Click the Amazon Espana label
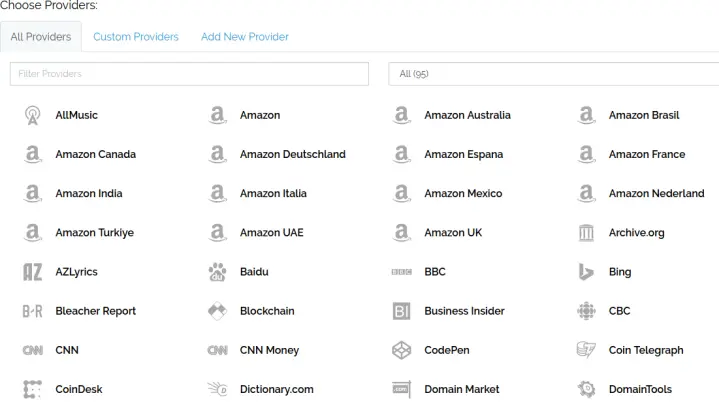This screenshot has width=719, height=408. (464, 154)
